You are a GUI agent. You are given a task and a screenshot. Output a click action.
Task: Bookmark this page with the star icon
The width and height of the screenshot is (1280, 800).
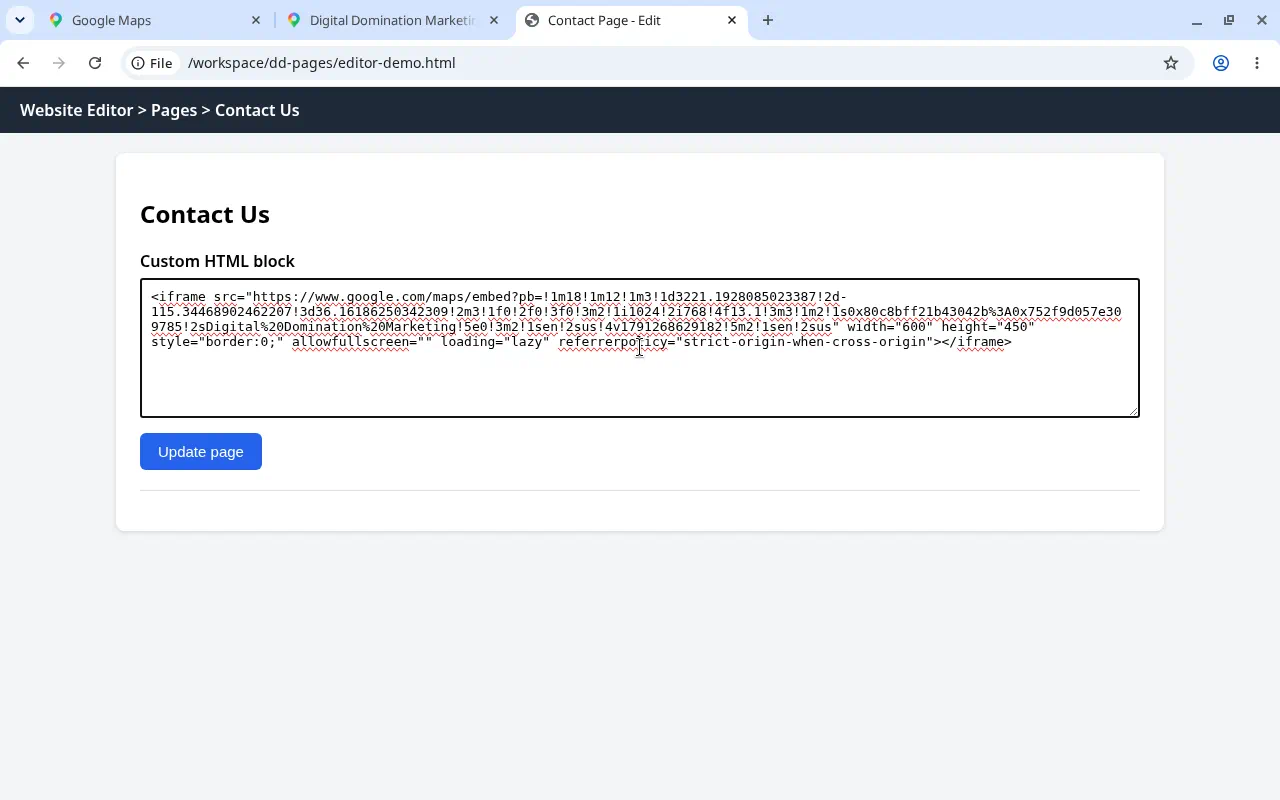point(1171,63)
